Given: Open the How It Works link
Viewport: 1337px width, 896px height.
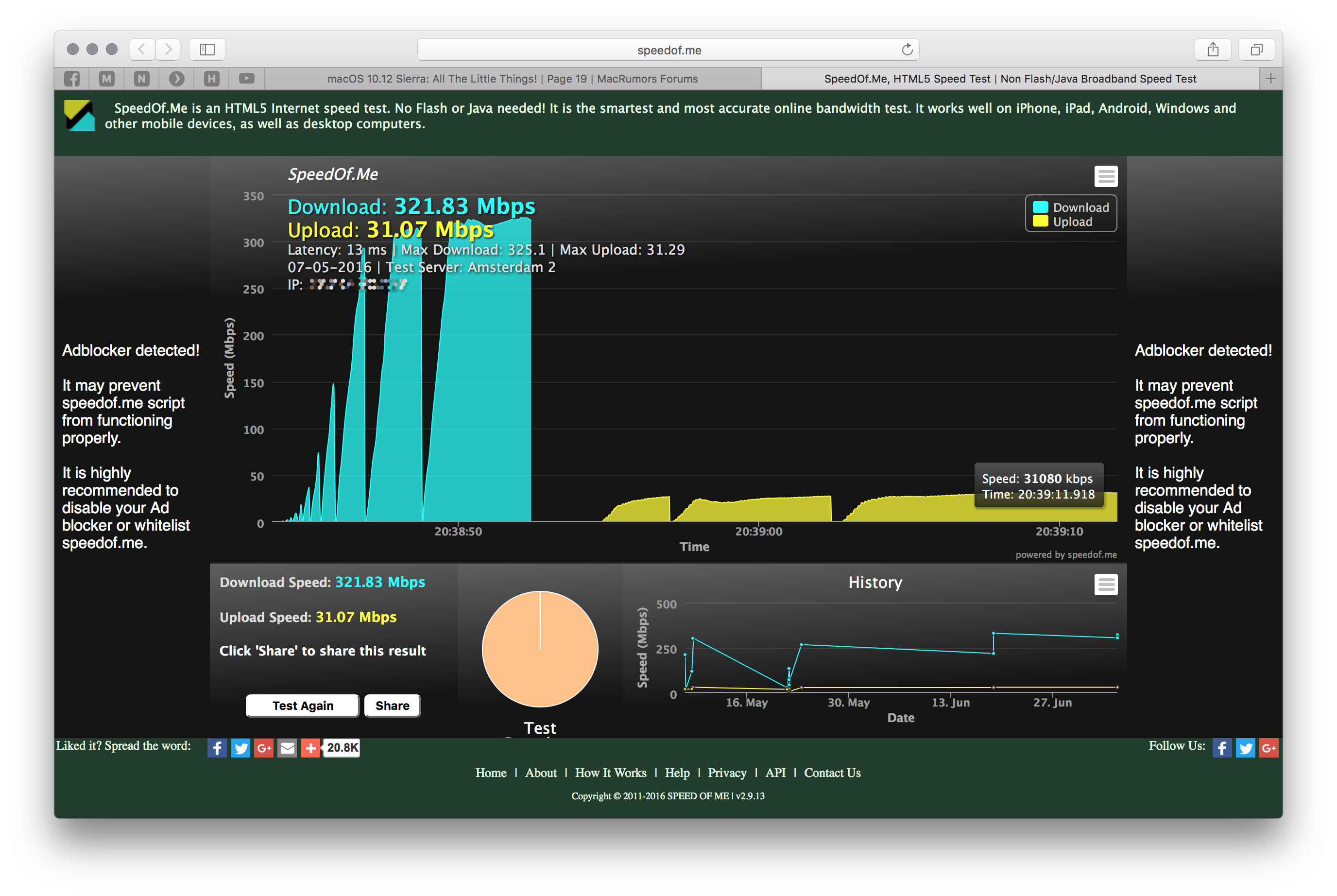Looking at the screenshot, I should [610, 773].
